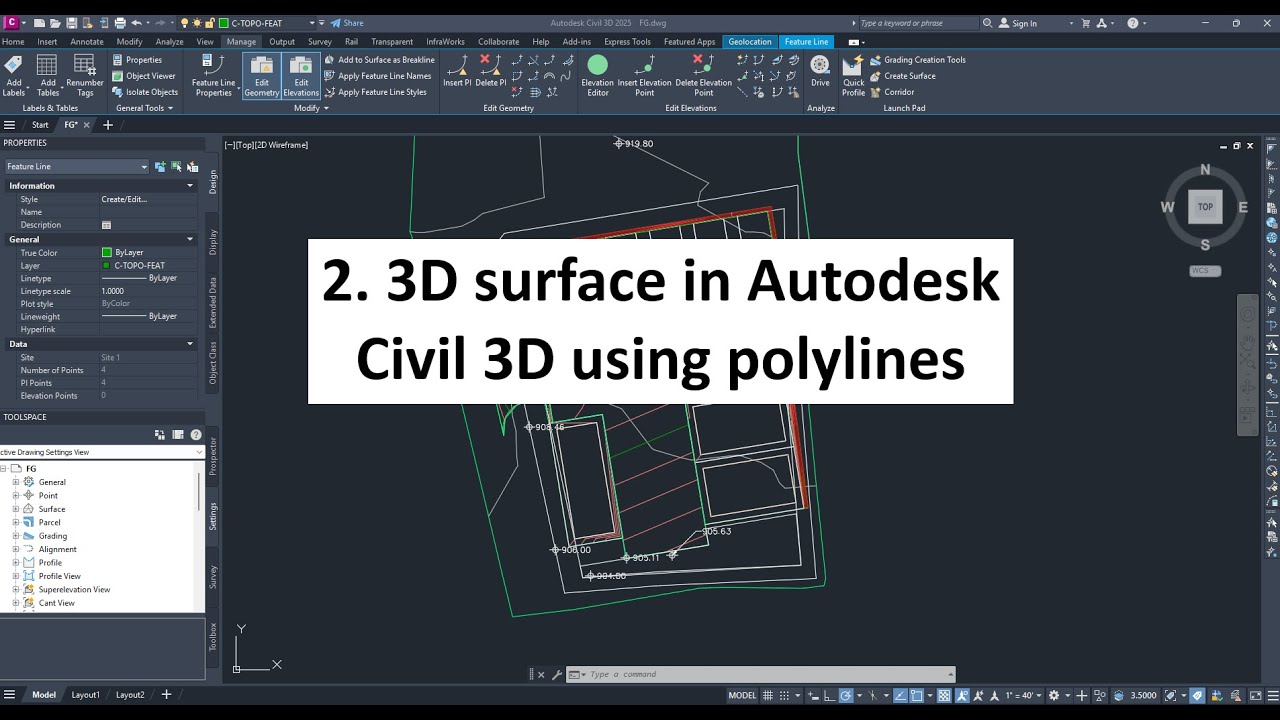
Task: Click Apply Feature Line Names
Action: [377, 76]
